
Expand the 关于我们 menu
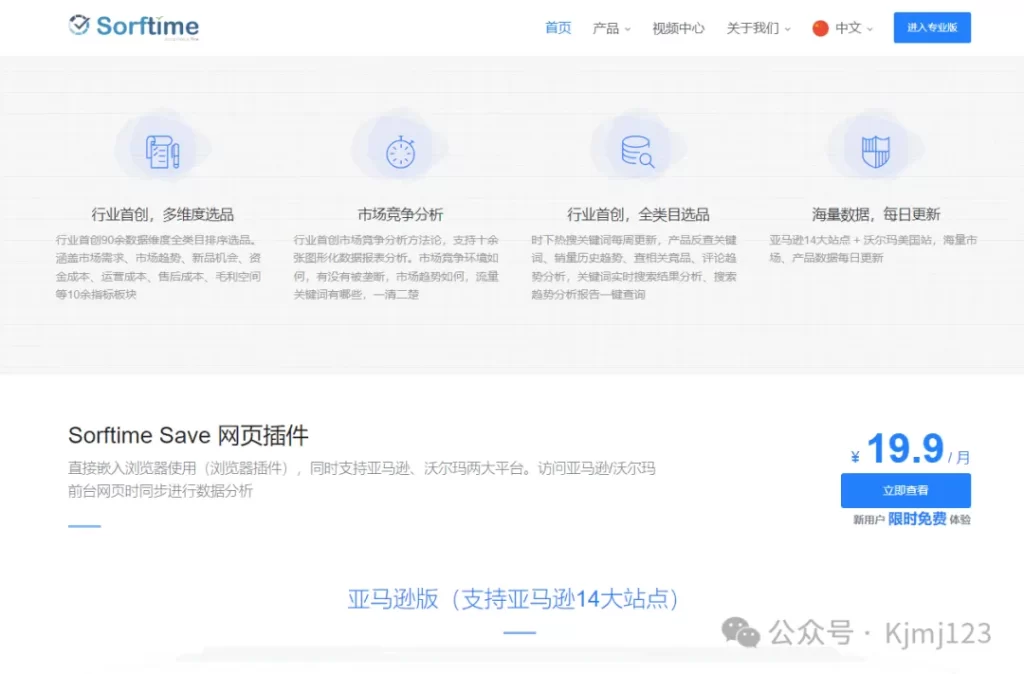point(758,28)
